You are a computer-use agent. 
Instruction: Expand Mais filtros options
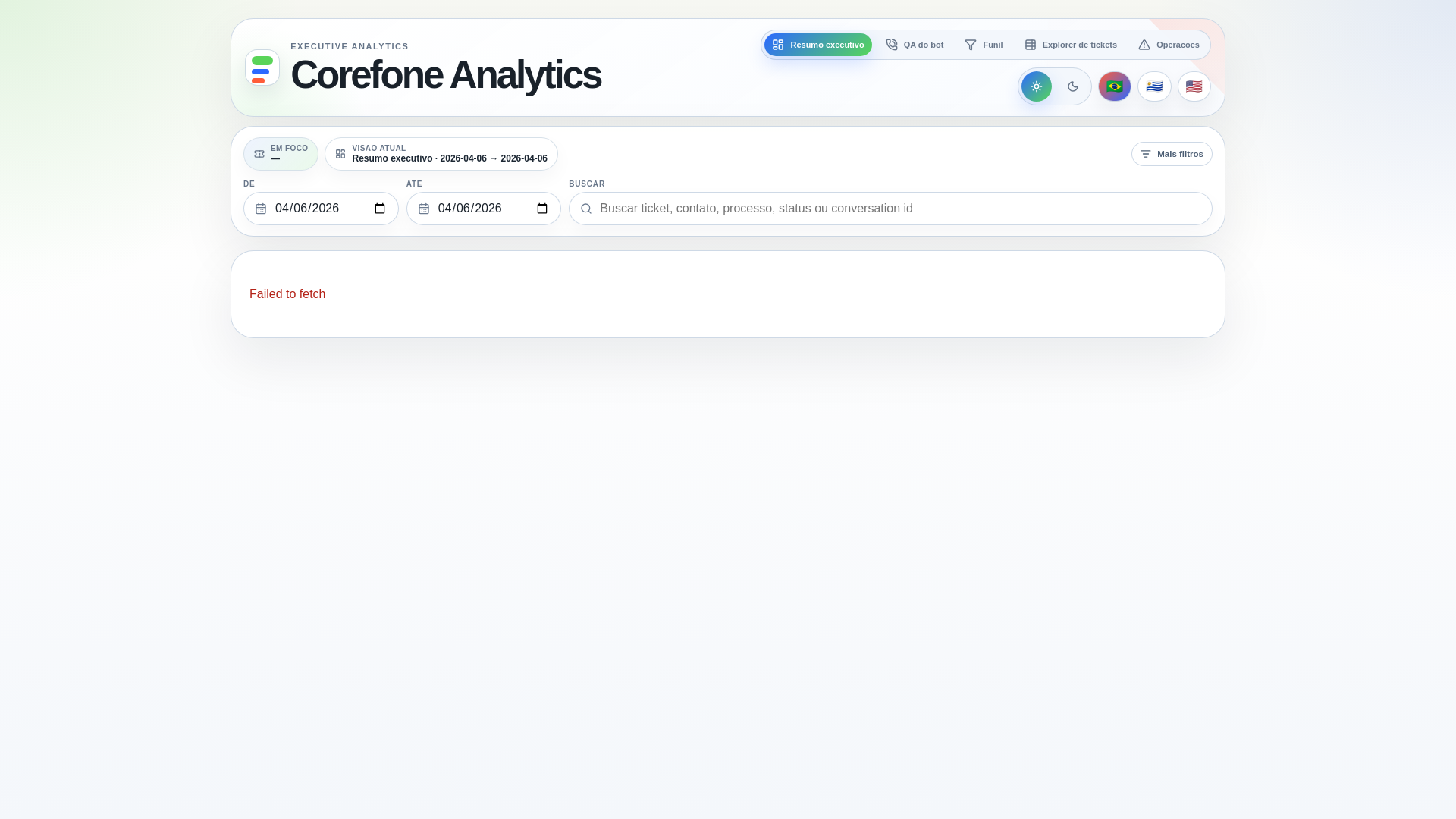(1172, 154)
